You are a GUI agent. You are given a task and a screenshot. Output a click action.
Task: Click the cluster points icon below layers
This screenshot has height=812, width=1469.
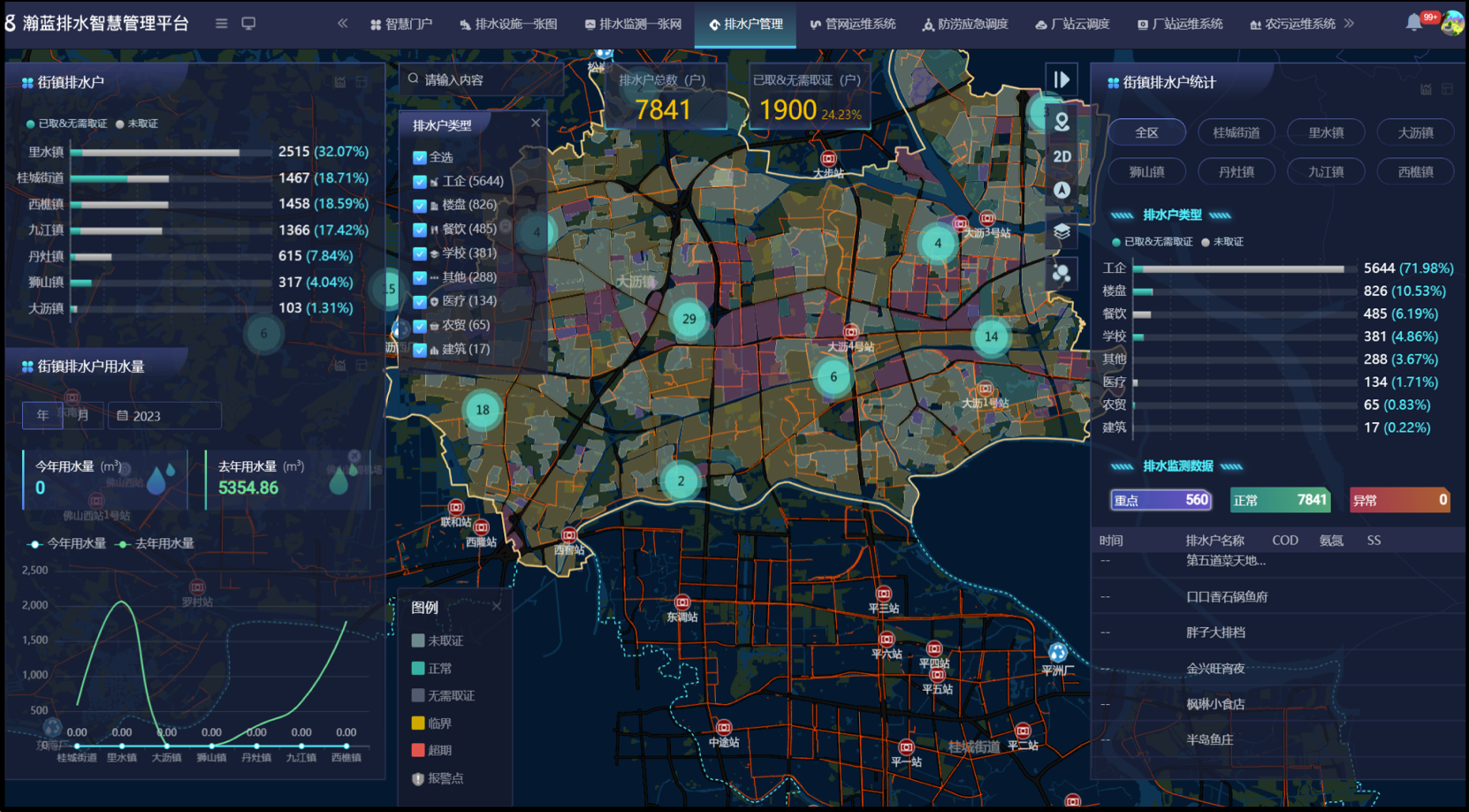(1062, 273)
